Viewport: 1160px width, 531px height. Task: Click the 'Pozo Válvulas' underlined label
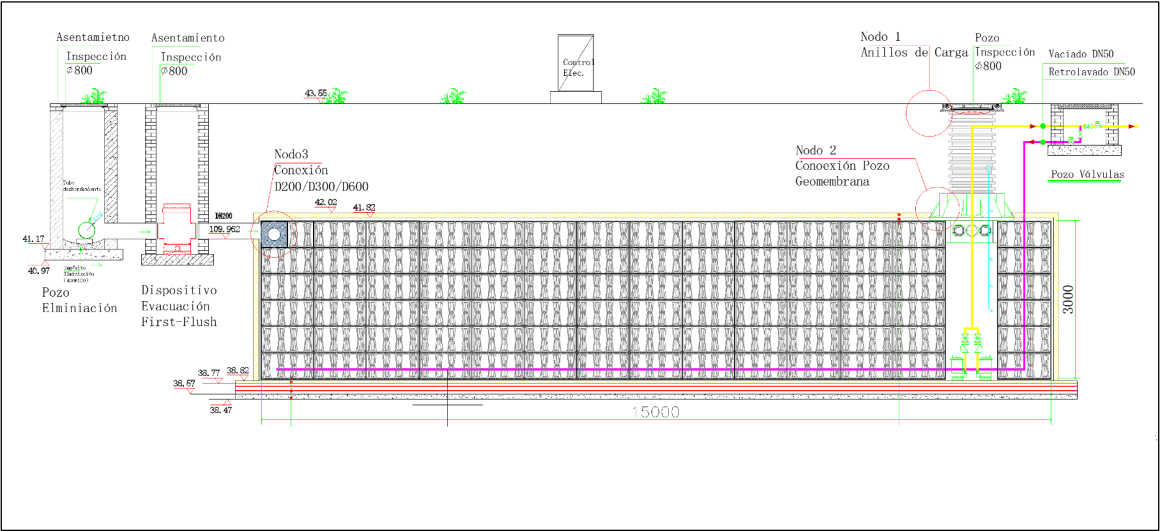click(1086, 175)
